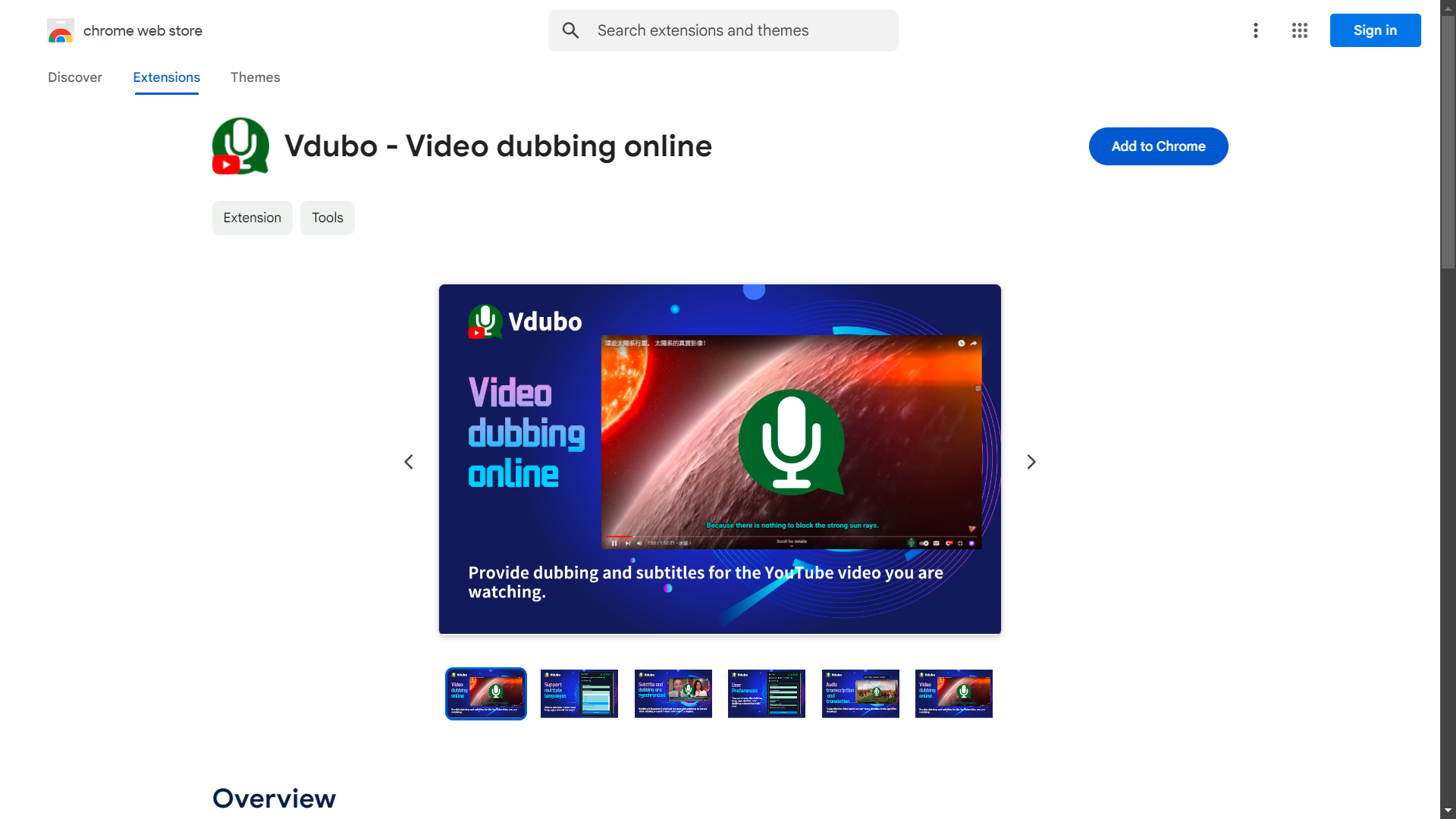Screen dimensions: 1456x819
Task: Open the three-dot more options menu
Action: pyautogui.click(x=1256, y=30)
